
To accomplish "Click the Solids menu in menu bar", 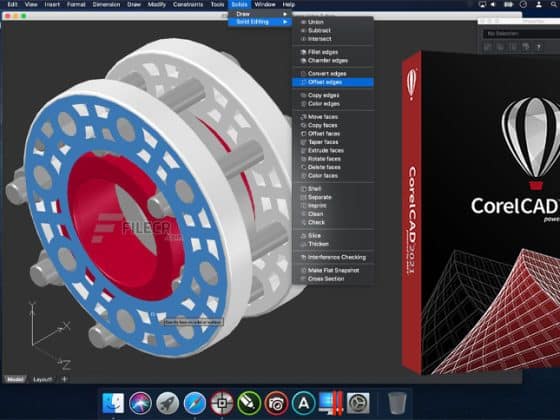I will [x=239, y=4].
